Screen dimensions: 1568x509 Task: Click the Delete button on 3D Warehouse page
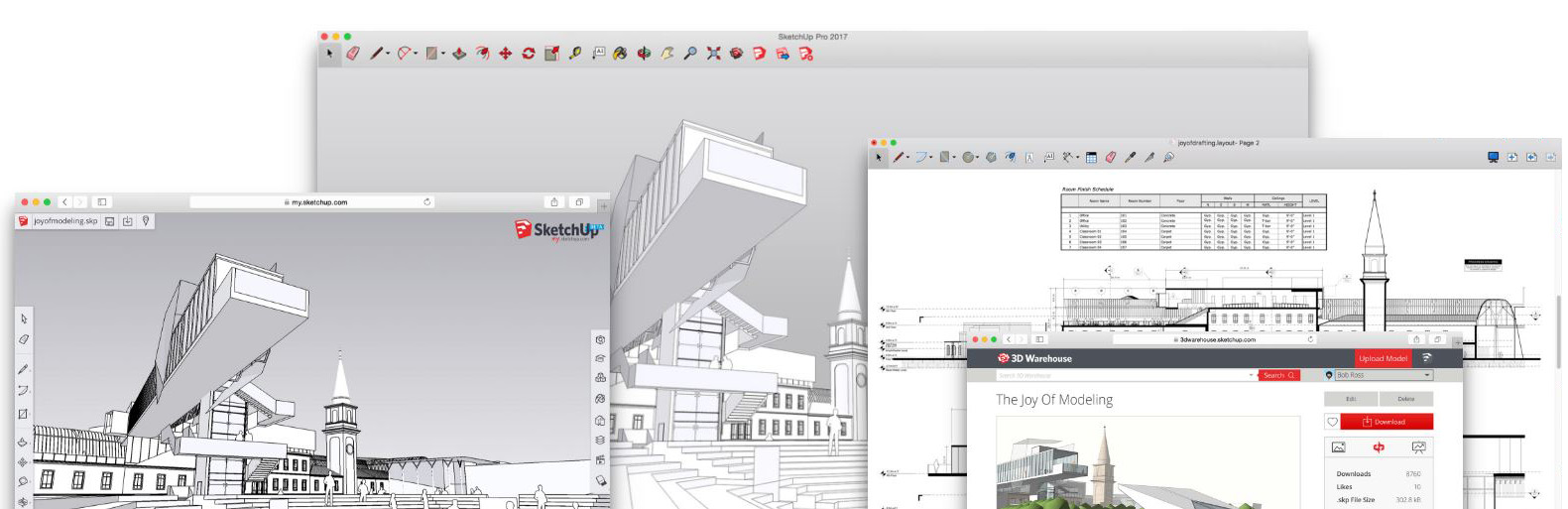[x=1406, y=398]
